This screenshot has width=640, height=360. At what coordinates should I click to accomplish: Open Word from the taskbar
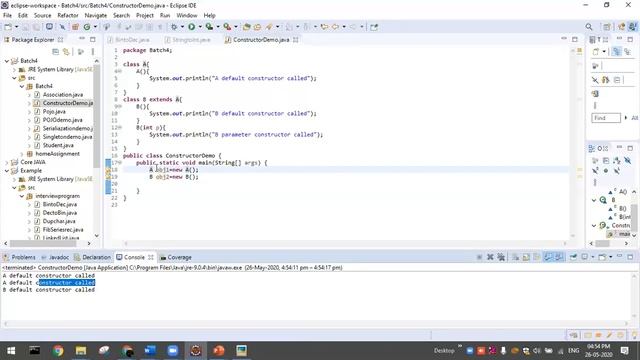coord(150,351)
